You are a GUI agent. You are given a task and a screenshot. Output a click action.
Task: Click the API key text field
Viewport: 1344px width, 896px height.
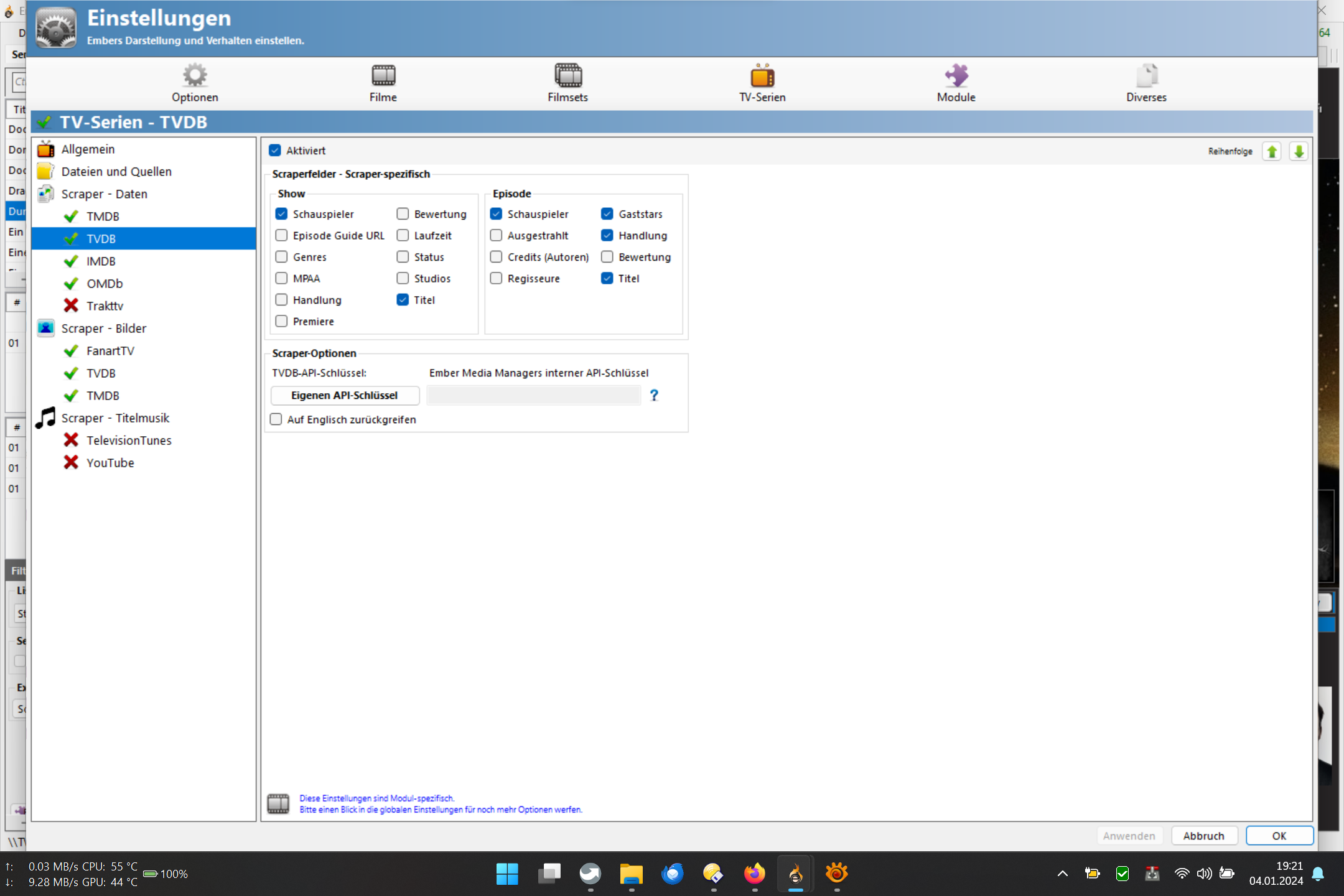click(x=534, y=395)
